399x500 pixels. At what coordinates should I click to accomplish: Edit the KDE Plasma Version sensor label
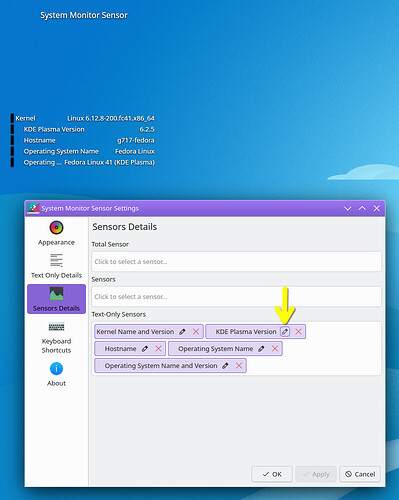pos(285,332)
